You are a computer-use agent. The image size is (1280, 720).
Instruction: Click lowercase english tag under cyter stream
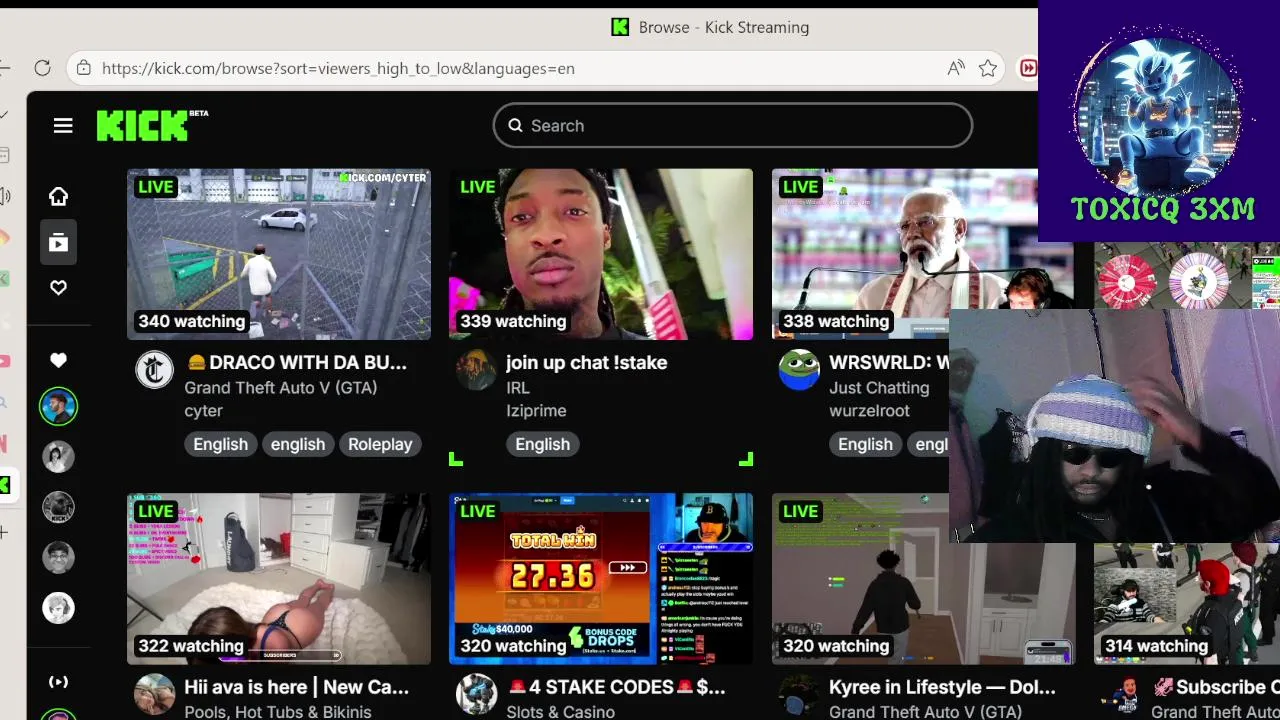coord(298,444)
